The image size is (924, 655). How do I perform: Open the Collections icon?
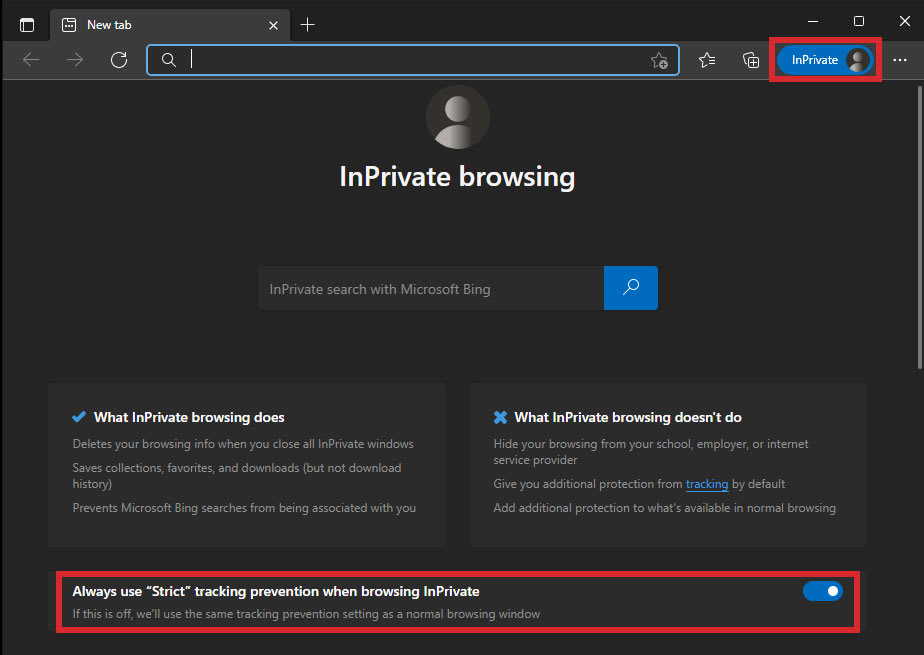coord(751,59)
